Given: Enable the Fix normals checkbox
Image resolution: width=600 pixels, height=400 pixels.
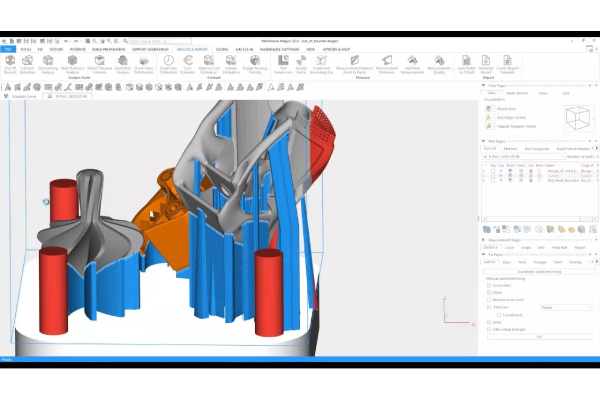Looking at the screenshot, I should coord(487,285).
